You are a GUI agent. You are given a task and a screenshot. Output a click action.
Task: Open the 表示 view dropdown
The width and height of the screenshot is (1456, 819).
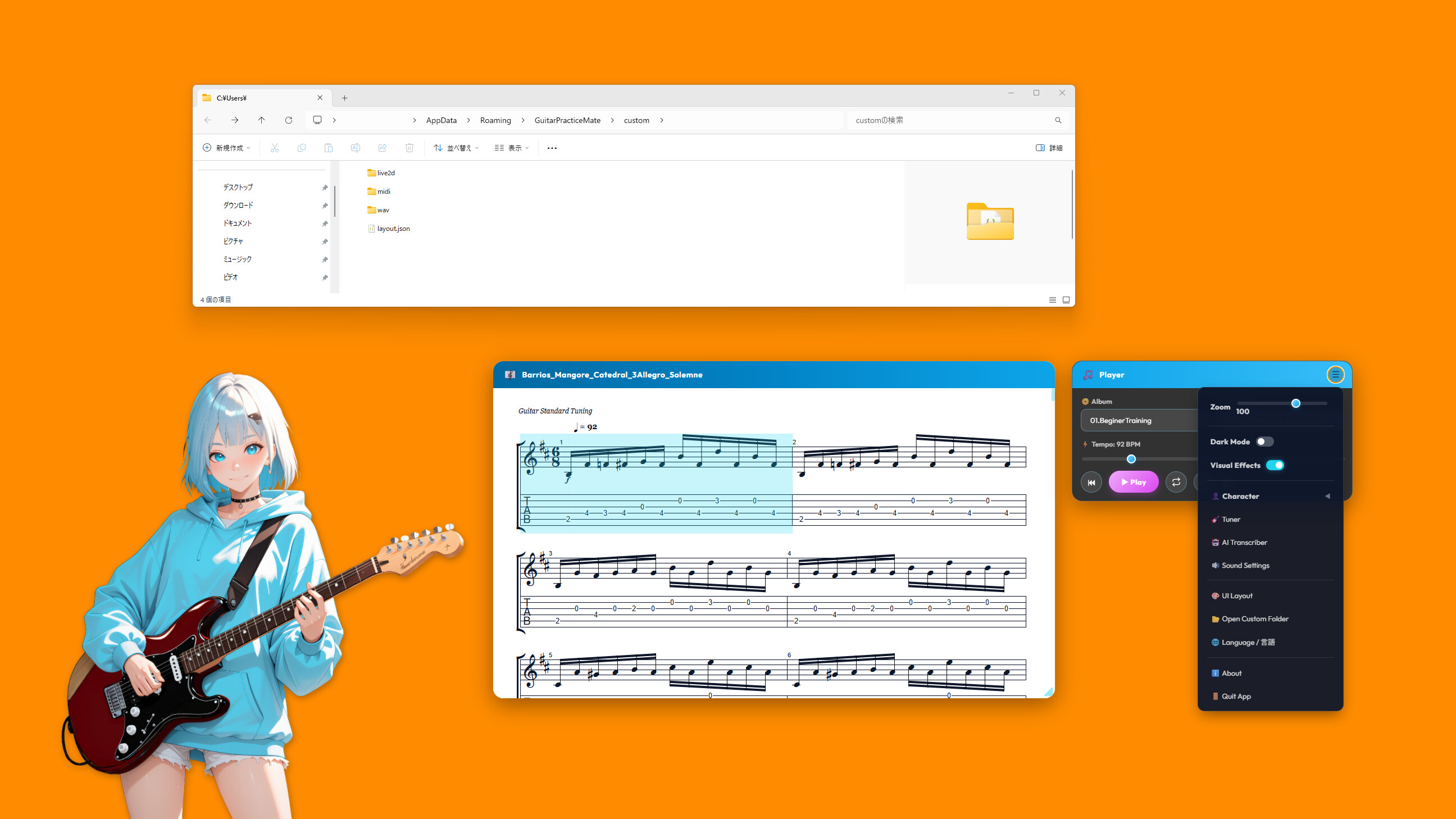[x=512, y=148]
